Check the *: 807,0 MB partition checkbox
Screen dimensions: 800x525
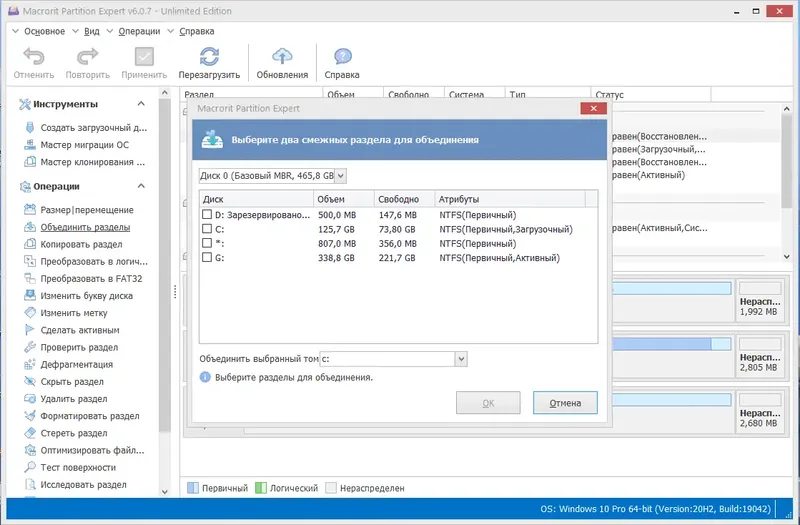(207, 243)
